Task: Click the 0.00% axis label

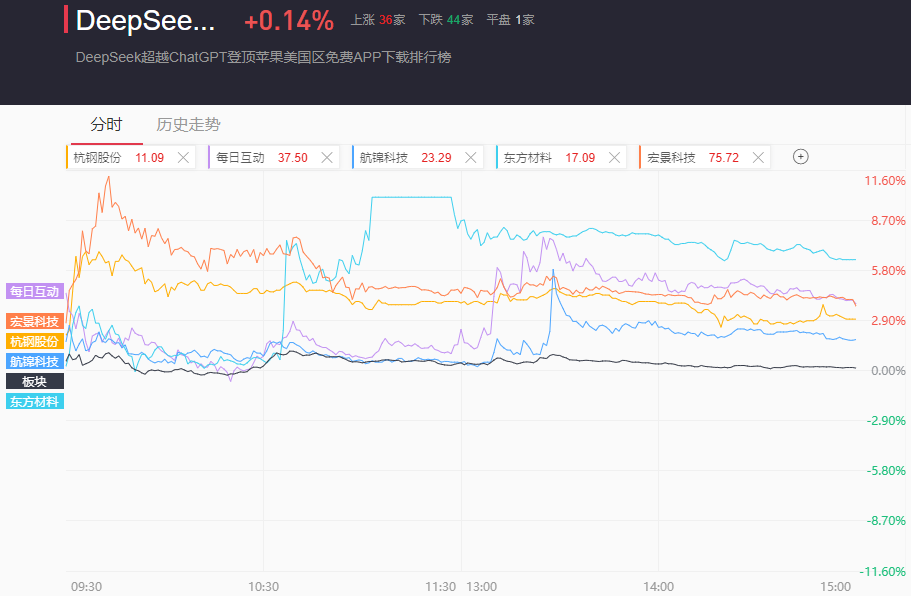Action: click(x=888, y=371)
